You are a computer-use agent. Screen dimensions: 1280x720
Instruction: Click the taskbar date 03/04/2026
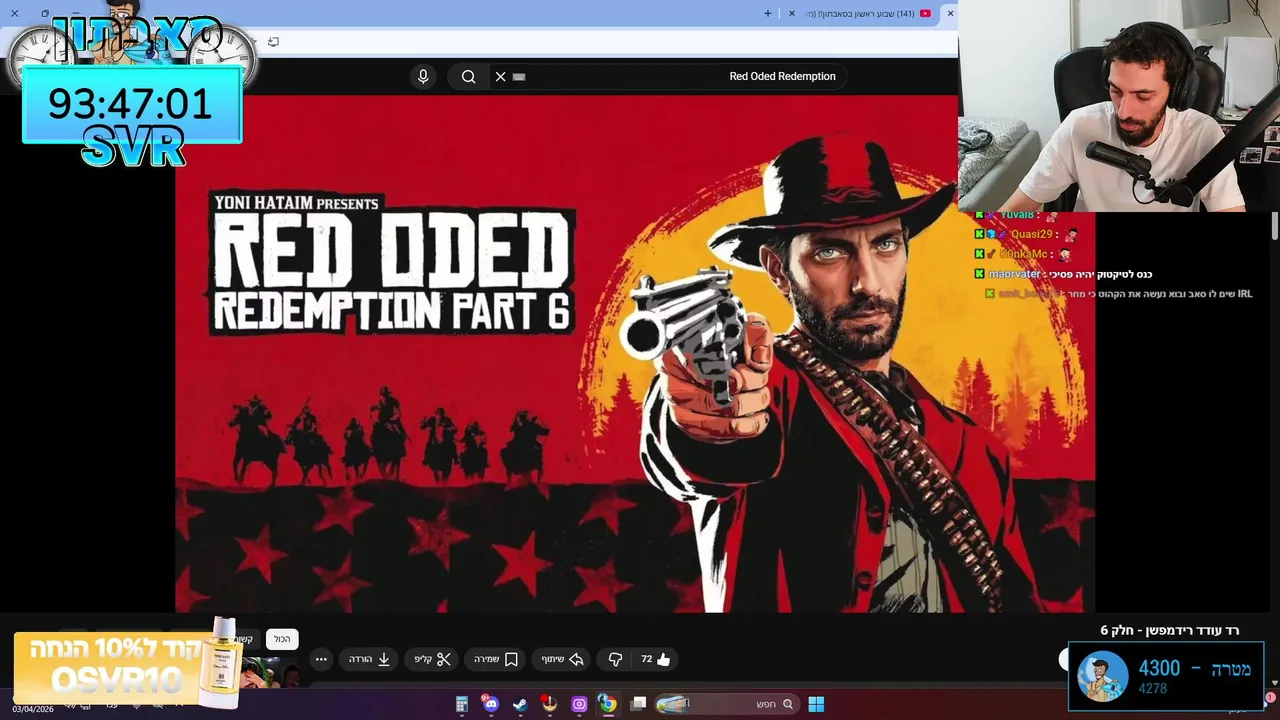pos(33,709)
